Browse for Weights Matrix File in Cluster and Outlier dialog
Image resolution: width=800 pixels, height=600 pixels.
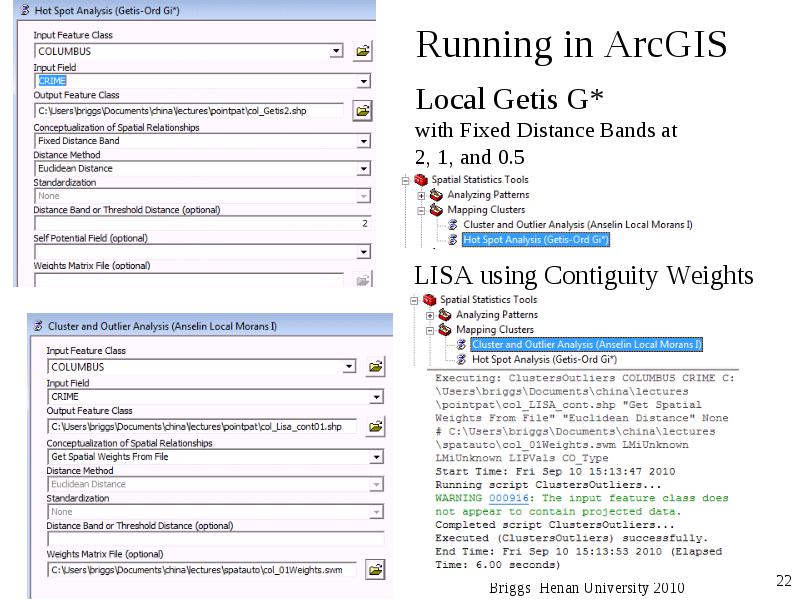(376, 570)
